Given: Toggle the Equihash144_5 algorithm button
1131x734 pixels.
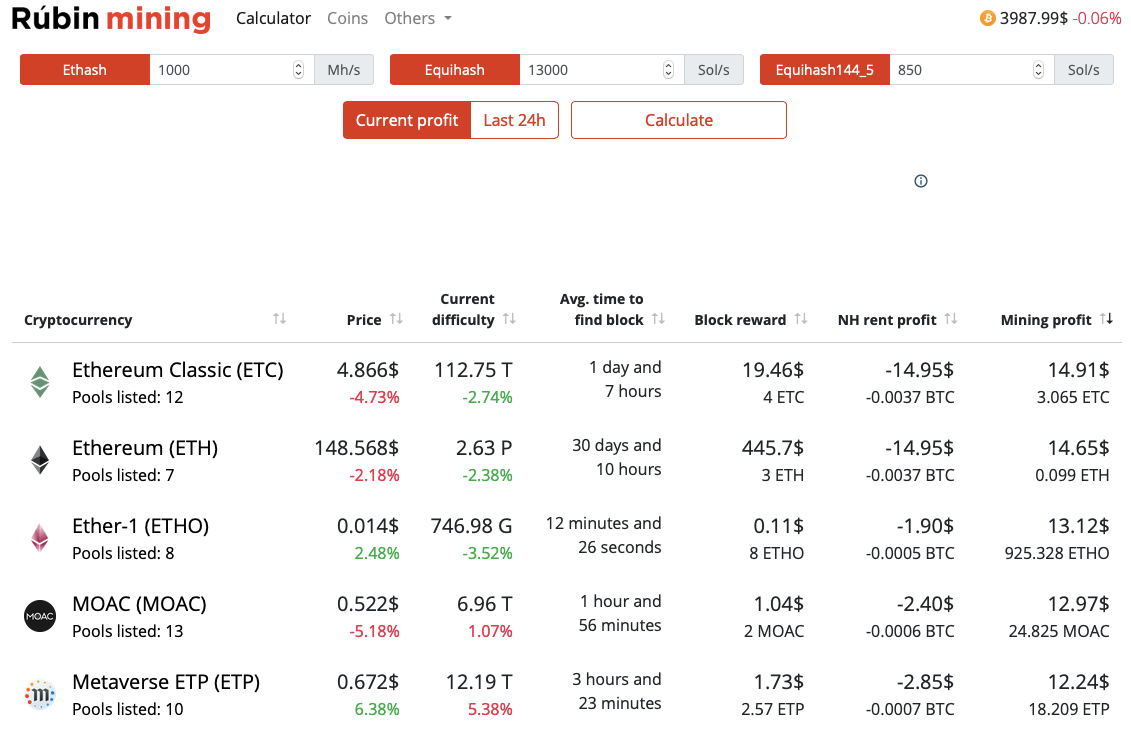Looking at the screenshot, I should click(824, 70).
